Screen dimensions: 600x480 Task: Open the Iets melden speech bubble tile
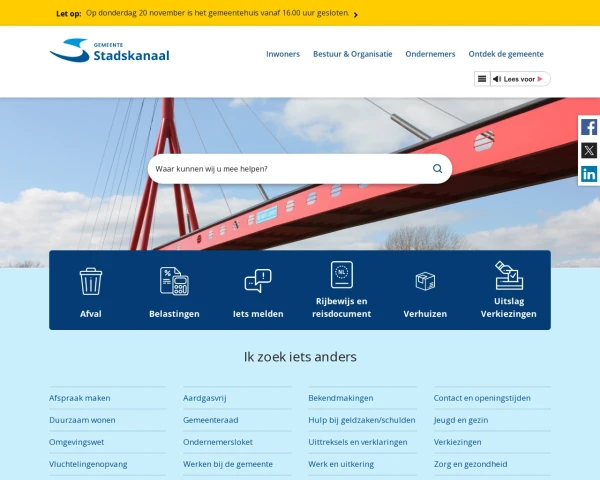click(x=258, y=290)
